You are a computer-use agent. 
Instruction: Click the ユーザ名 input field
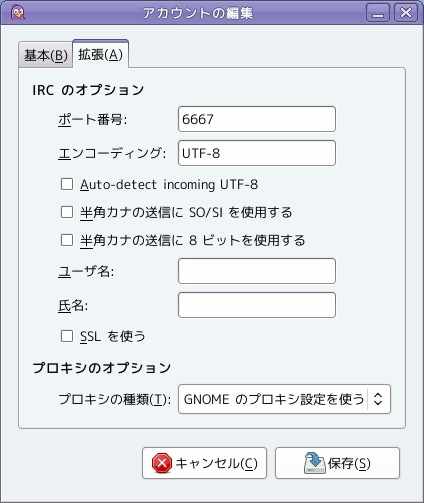click(257, 271)
